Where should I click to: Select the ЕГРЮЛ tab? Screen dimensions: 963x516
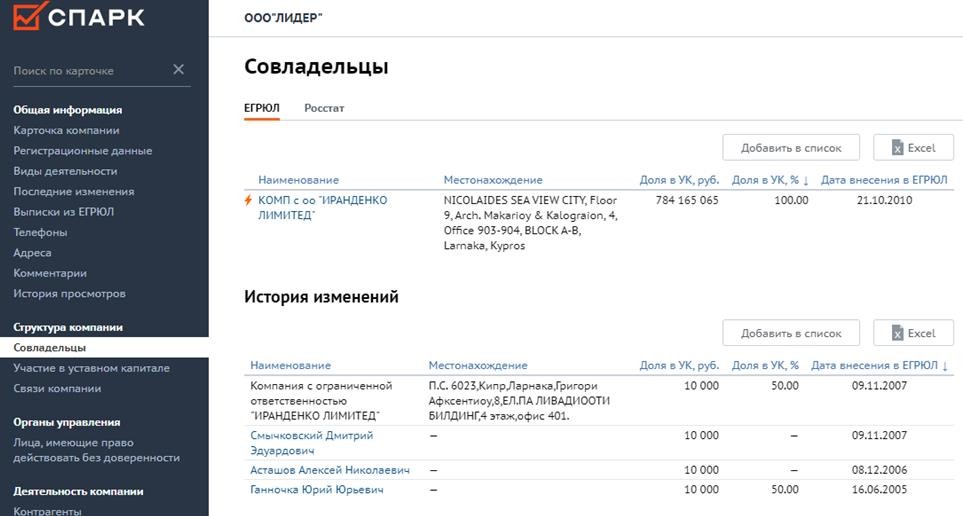click(x=262, y=108)
